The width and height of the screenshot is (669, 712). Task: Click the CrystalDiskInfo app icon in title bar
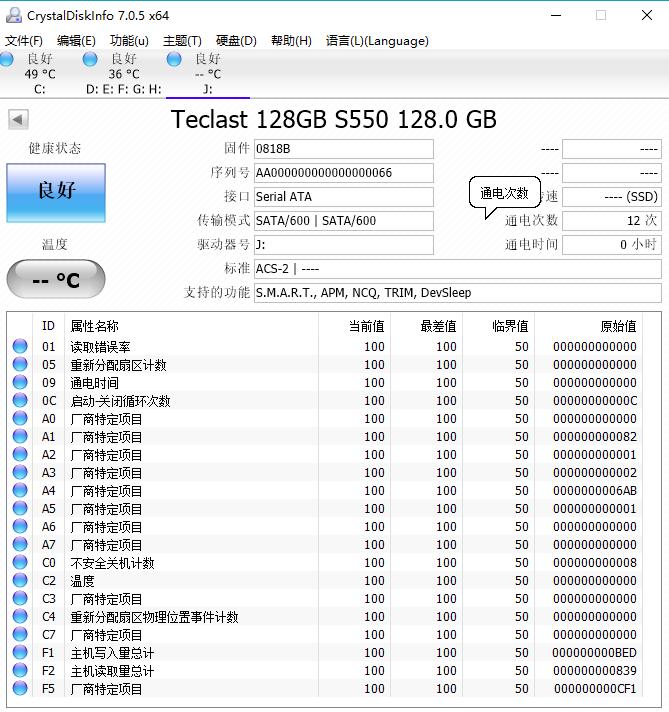[x=14, y=15]
